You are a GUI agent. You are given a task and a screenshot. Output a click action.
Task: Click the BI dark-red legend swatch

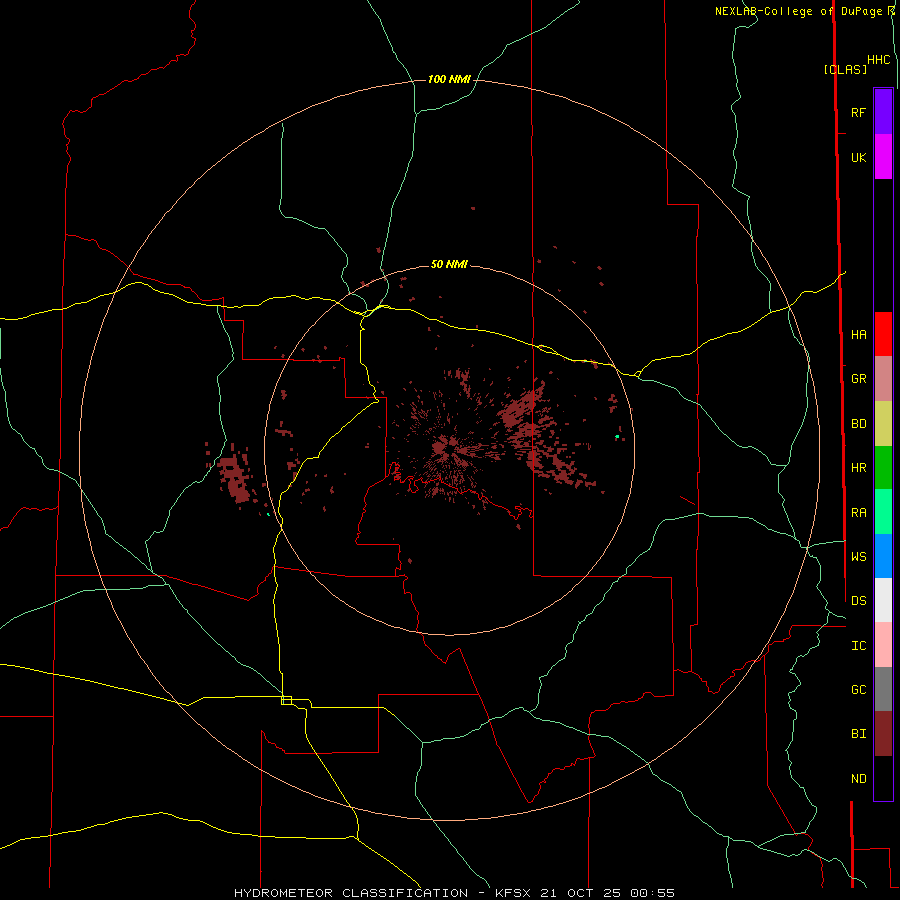(883, 733)
